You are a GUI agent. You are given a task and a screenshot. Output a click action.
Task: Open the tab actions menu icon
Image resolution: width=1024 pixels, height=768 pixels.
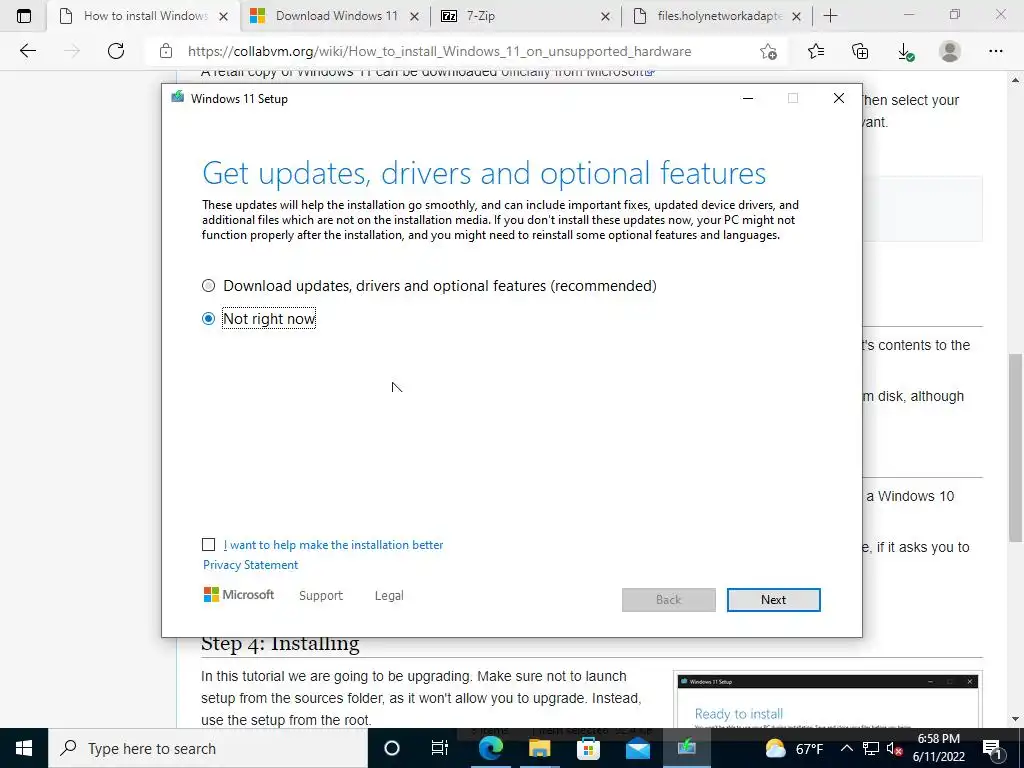tap(24, 16)
